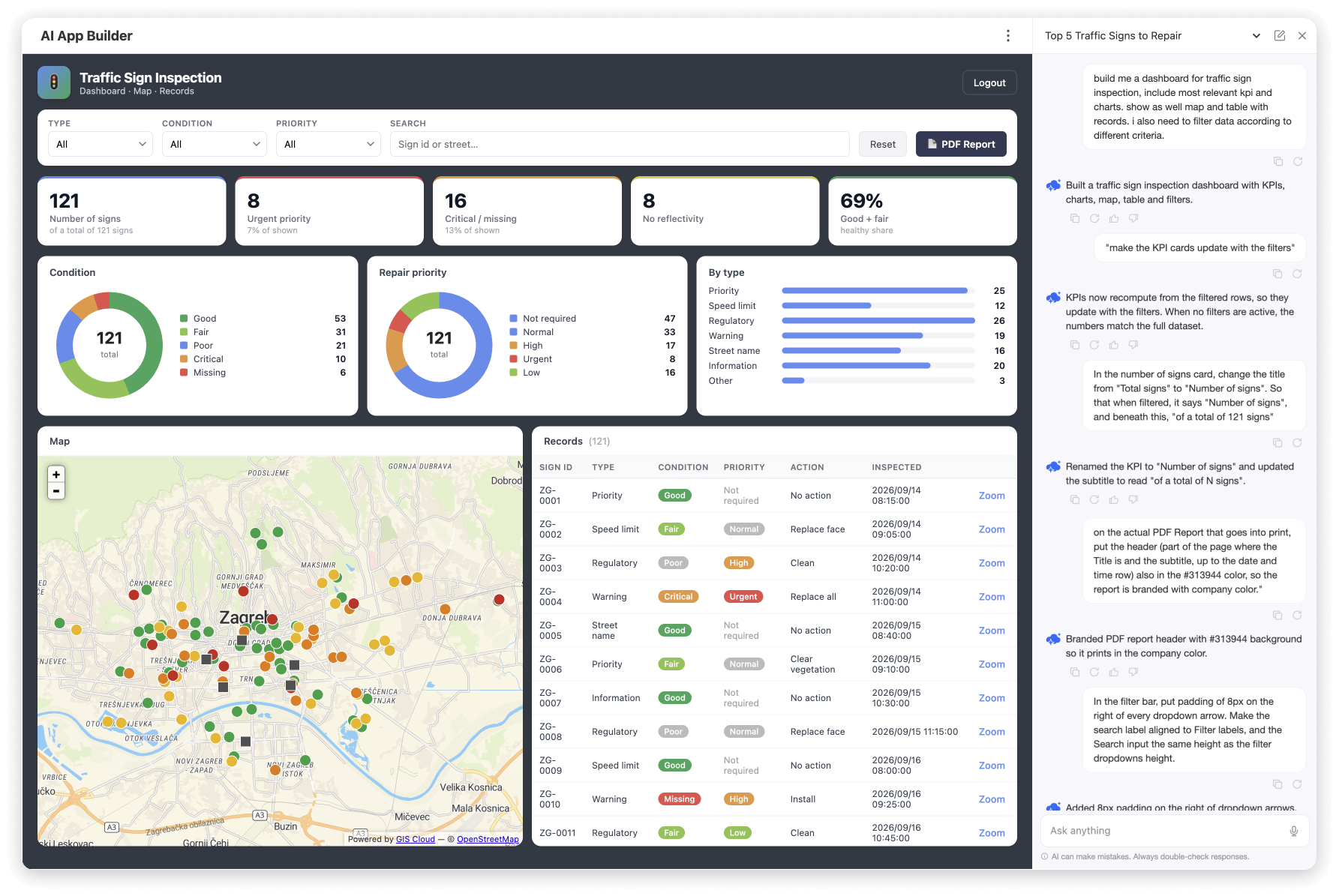Click the Good color swatch in Condition legend
This screenshot has height=896, width=1339.
pyautogui.click(x=184, y=319)
